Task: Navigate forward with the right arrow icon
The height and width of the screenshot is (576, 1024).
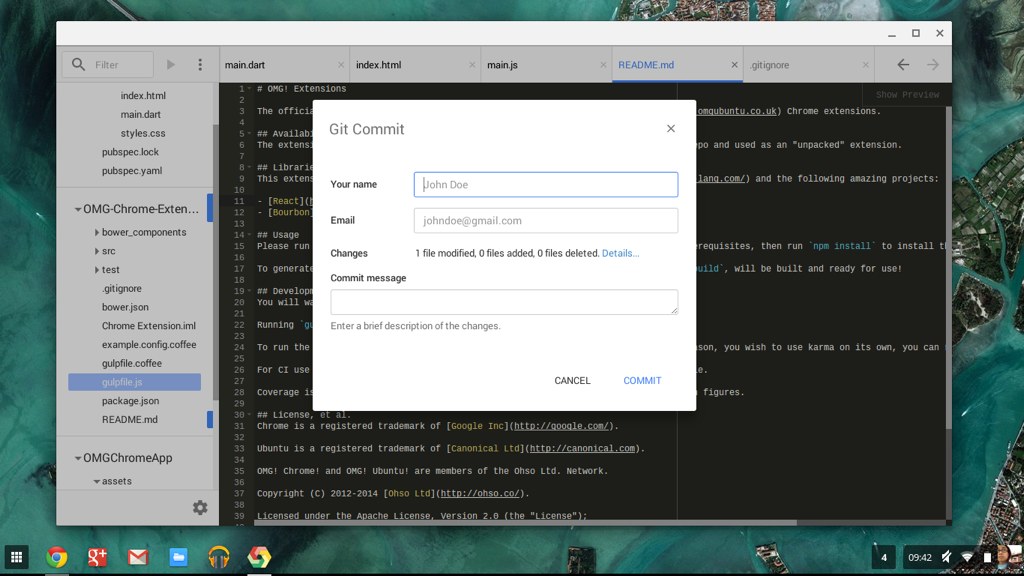Action: pos(933,65)
